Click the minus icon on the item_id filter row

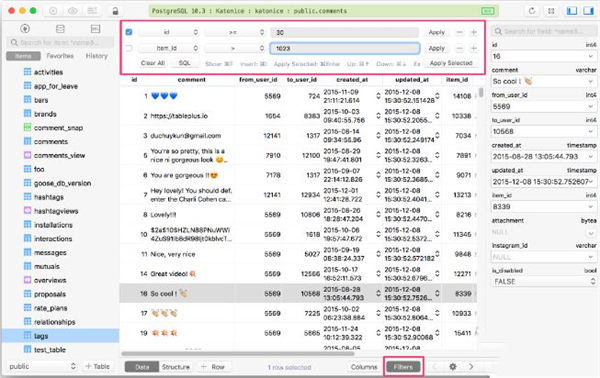tap(460, 48)
